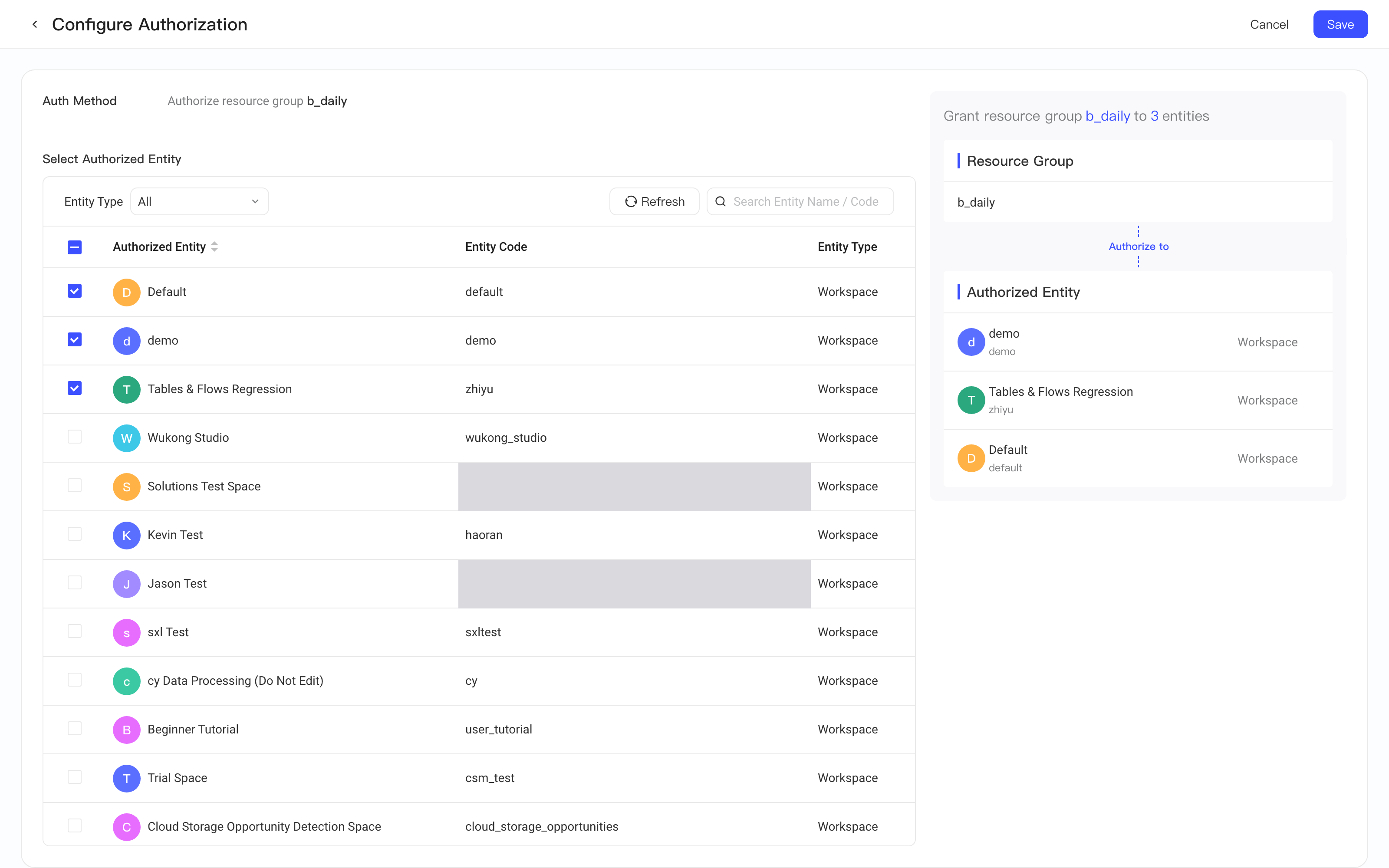Click Tables & Flows Regression in Authorized Entity panel

click(x=1138, y=400)
